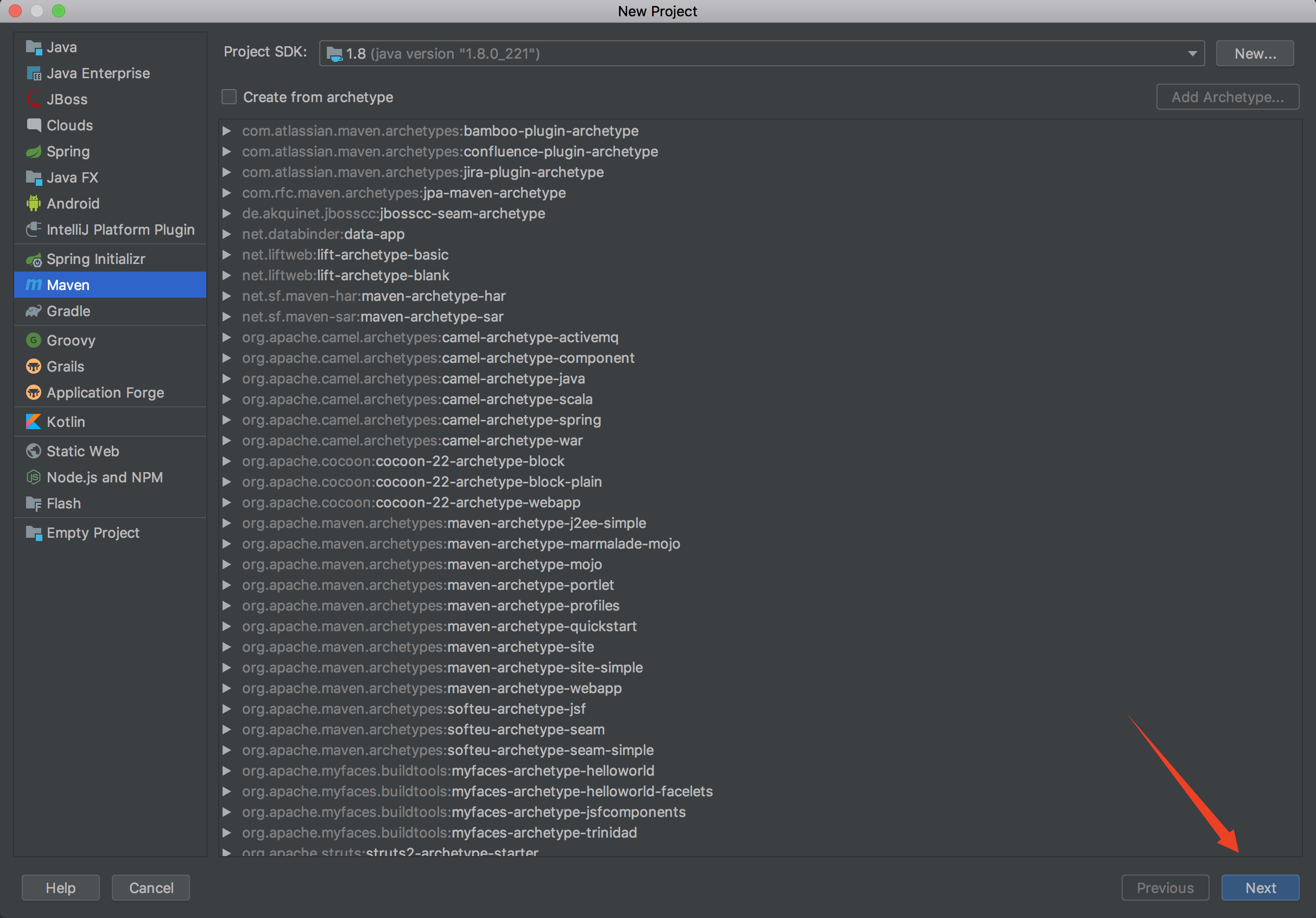Open Help for New Project
Image resolution: width=1316 pixels, height=918 pixels.
pyautogui.click(x=60, y=888)
